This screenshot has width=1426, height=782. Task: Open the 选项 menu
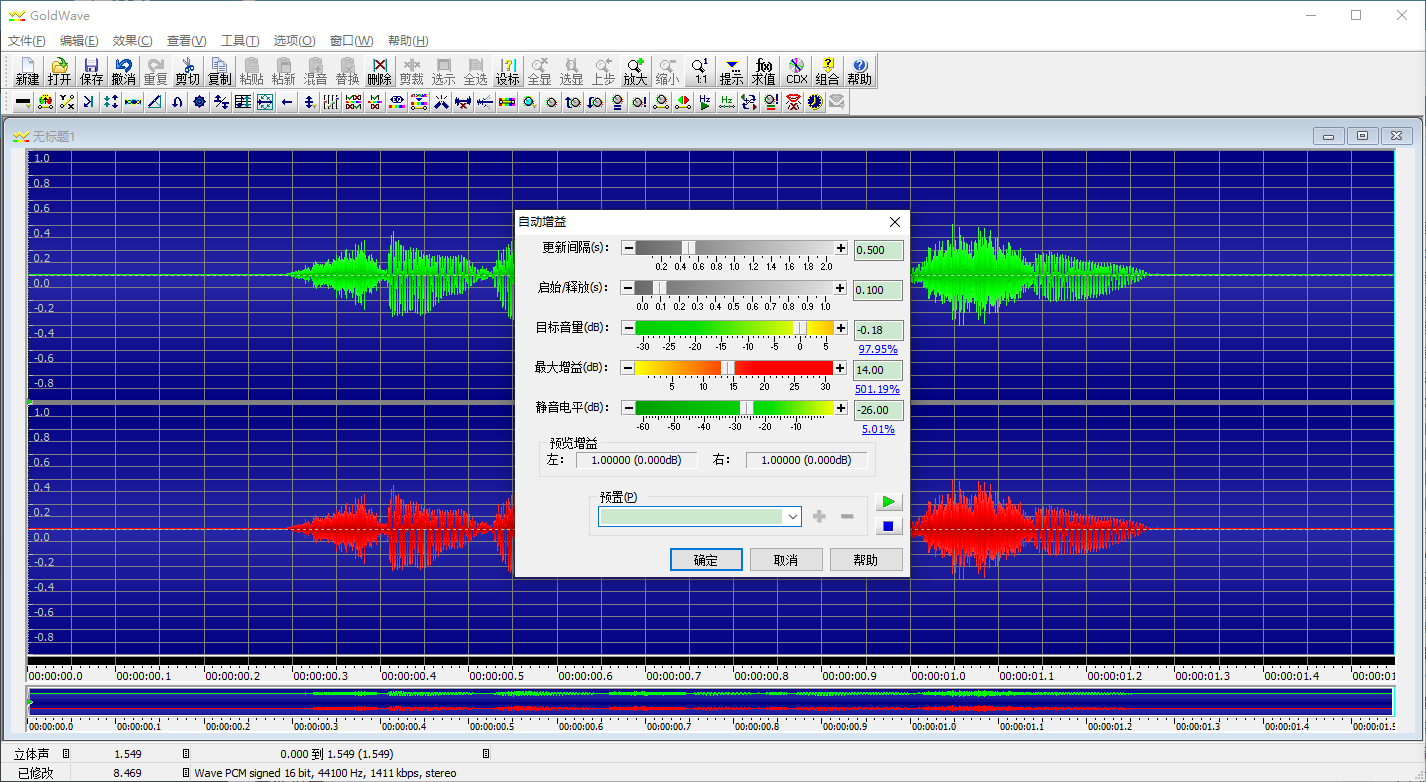coord(294,41)
